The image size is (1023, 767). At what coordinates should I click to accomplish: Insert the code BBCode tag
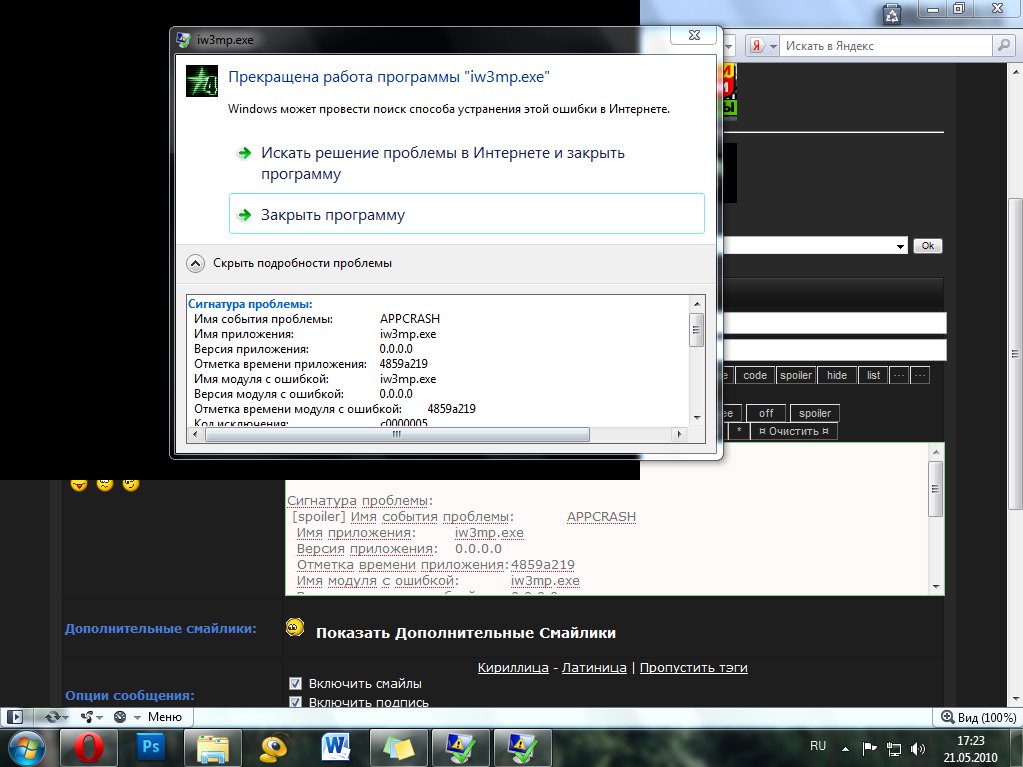[755, 375]
